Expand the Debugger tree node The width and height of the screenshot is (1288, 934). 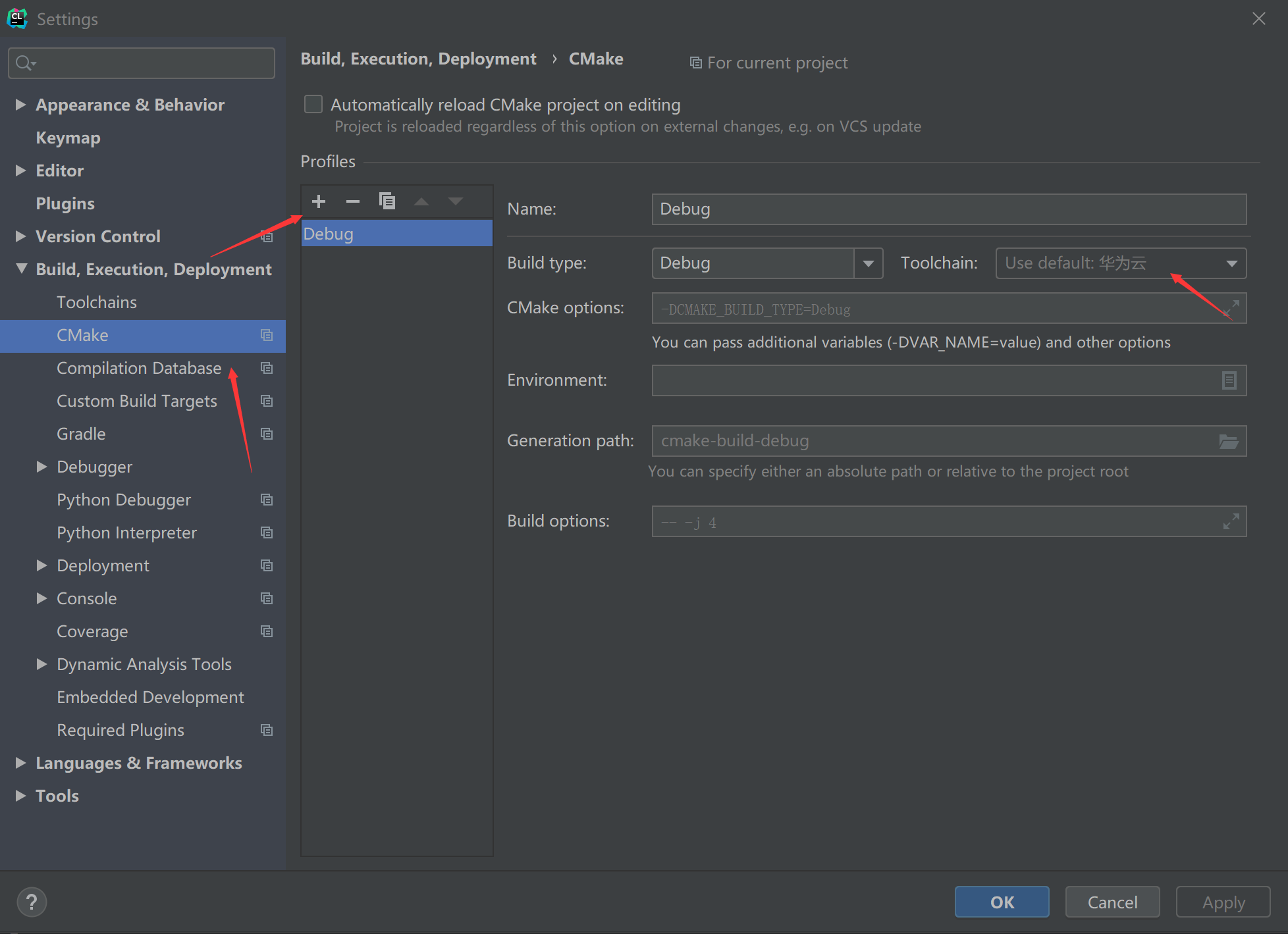pyautogui.click(x=41, y=467)
